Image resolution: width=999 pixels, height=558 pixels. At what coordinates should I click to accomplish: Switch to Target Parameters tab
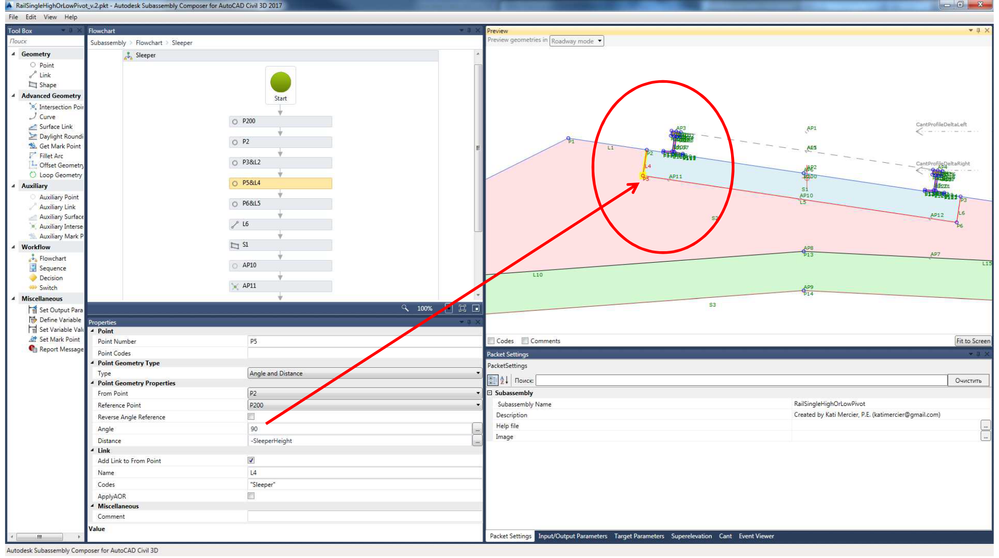639,536
